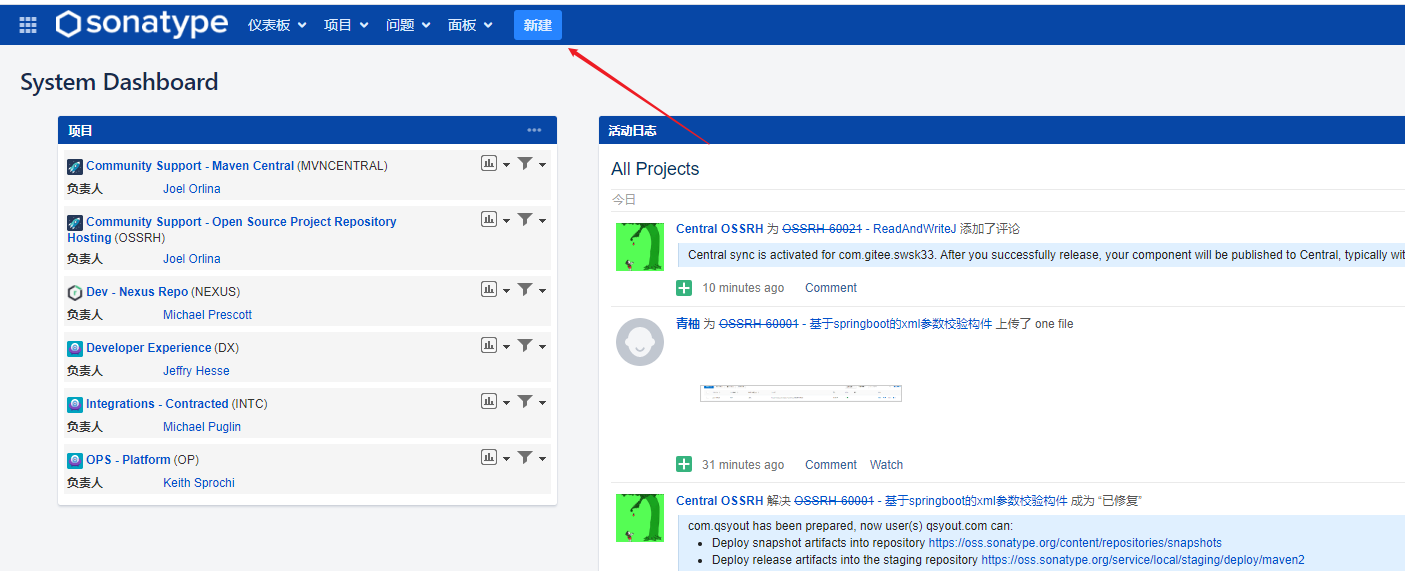Open the snapshots repository URL link

[1075, 543]
